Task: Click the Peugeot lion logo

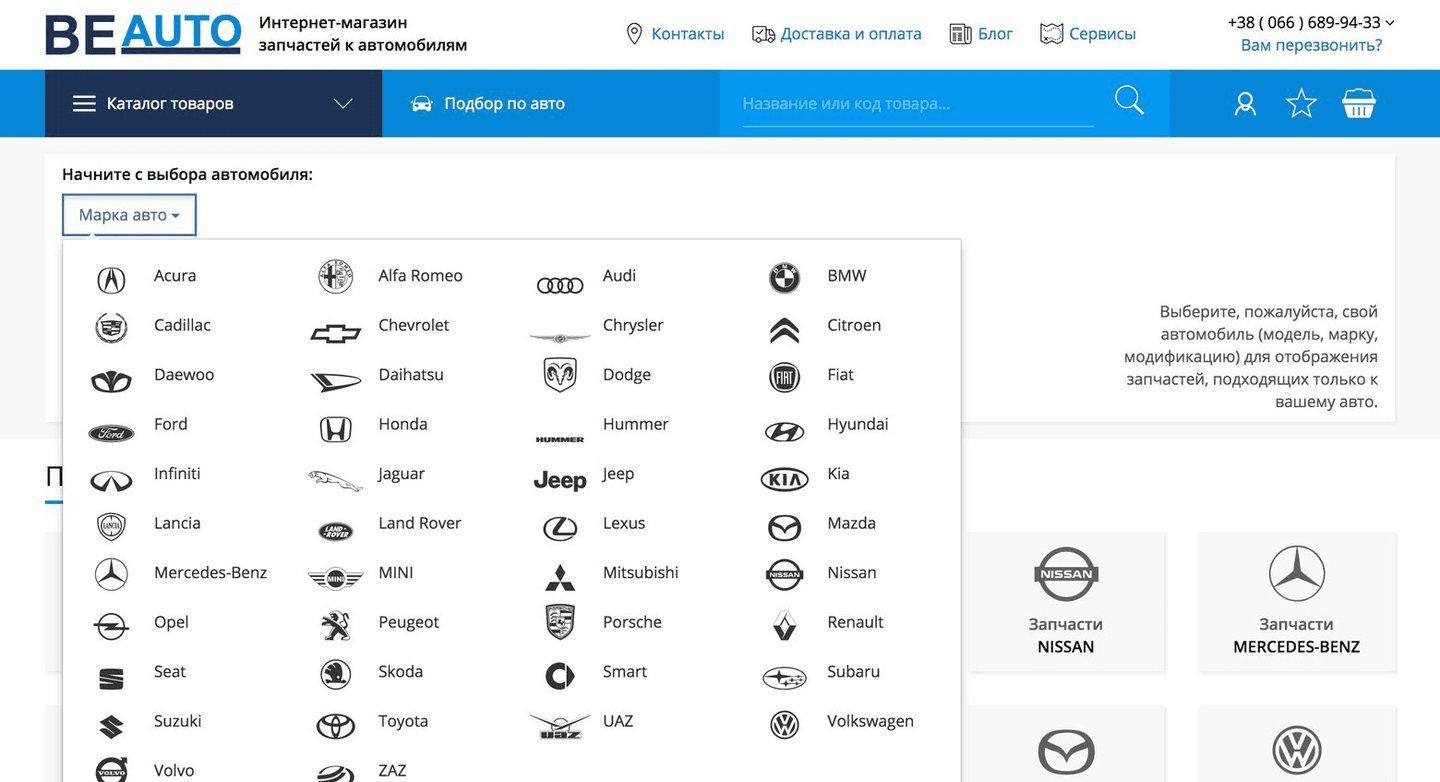Action: point(336,626)
